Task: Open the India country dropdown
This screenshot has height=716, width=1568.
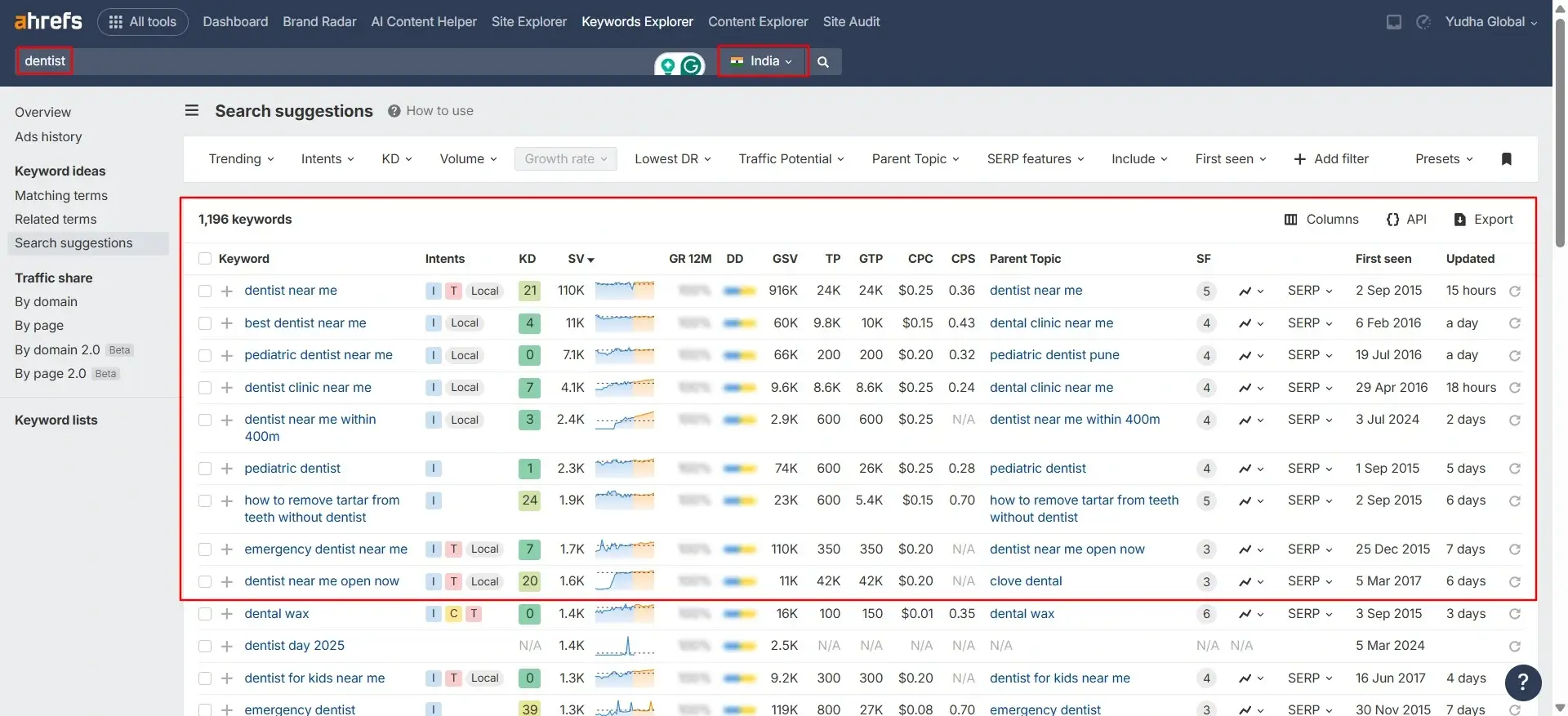Action: (762, 61)
